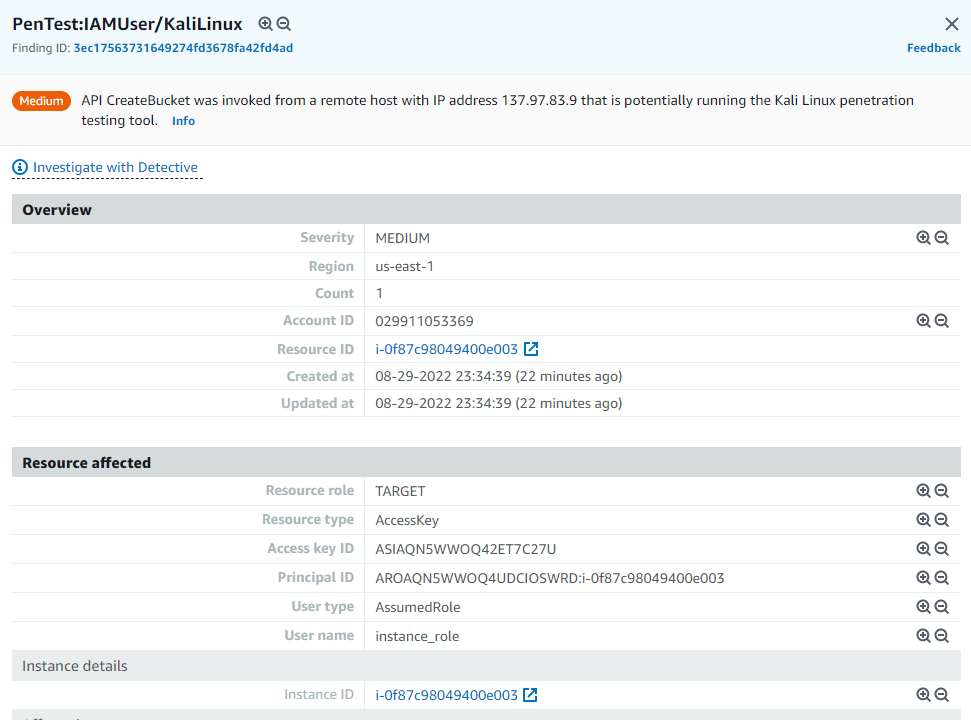Include filter for Account ID 029911053369

[x=923, y=321]
